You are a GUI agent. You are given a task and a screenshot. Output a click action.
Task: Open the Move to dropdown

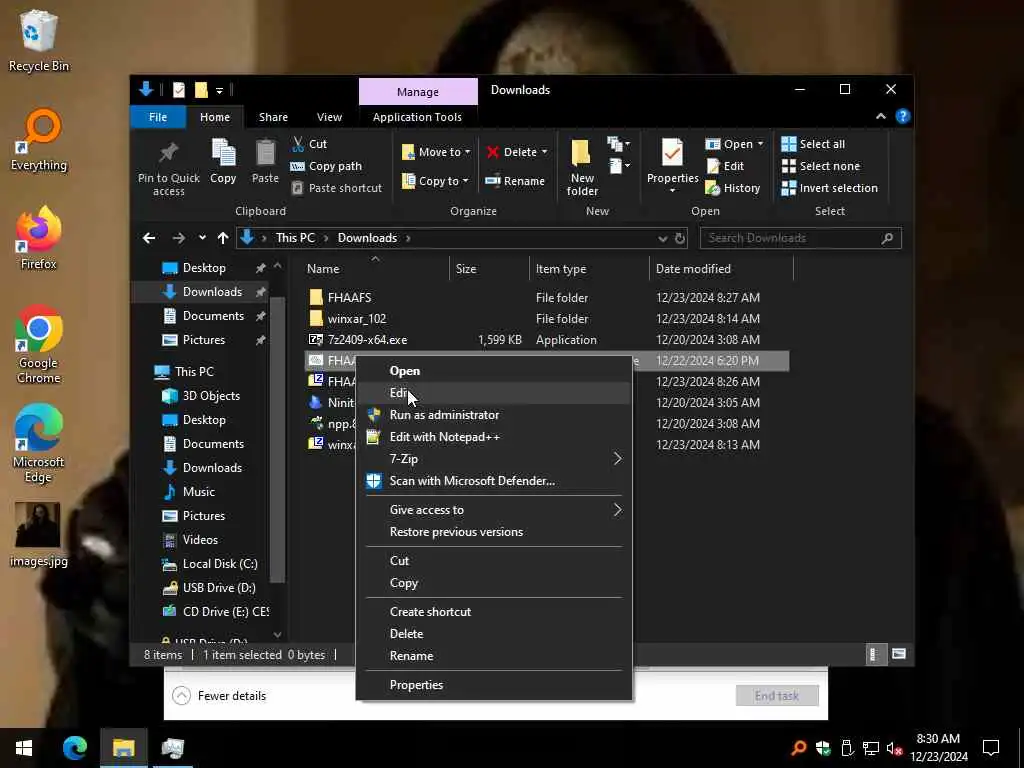point(436,152)
